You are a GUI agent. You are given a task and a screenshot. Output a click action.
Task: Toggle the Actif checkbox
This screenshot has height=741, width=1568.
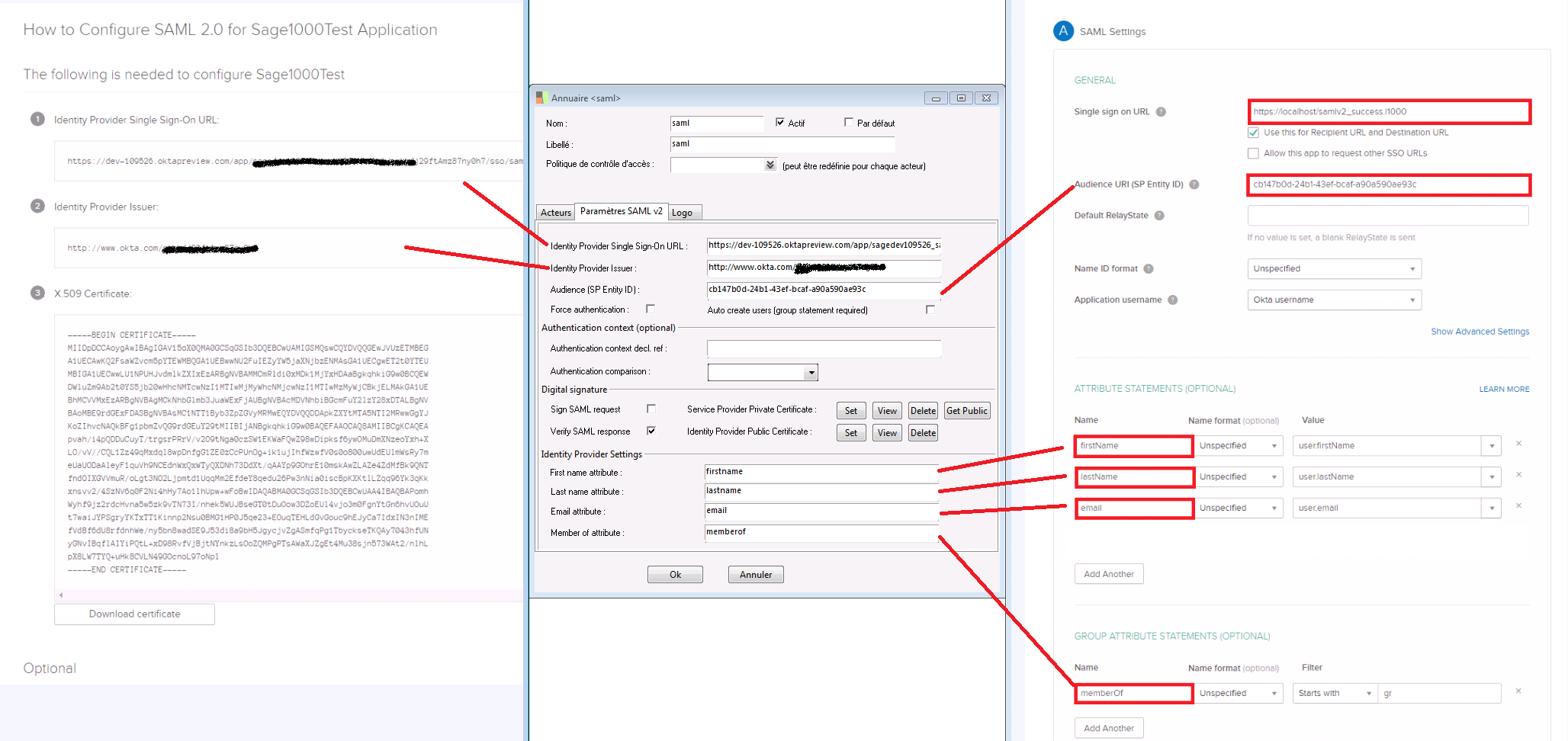[780, 122]
